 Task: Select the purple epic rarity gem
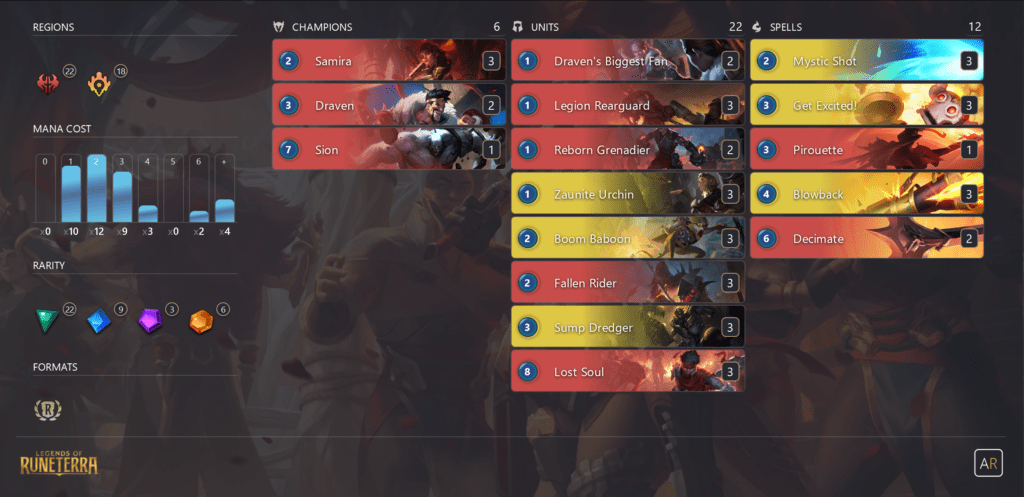point(150,321)
